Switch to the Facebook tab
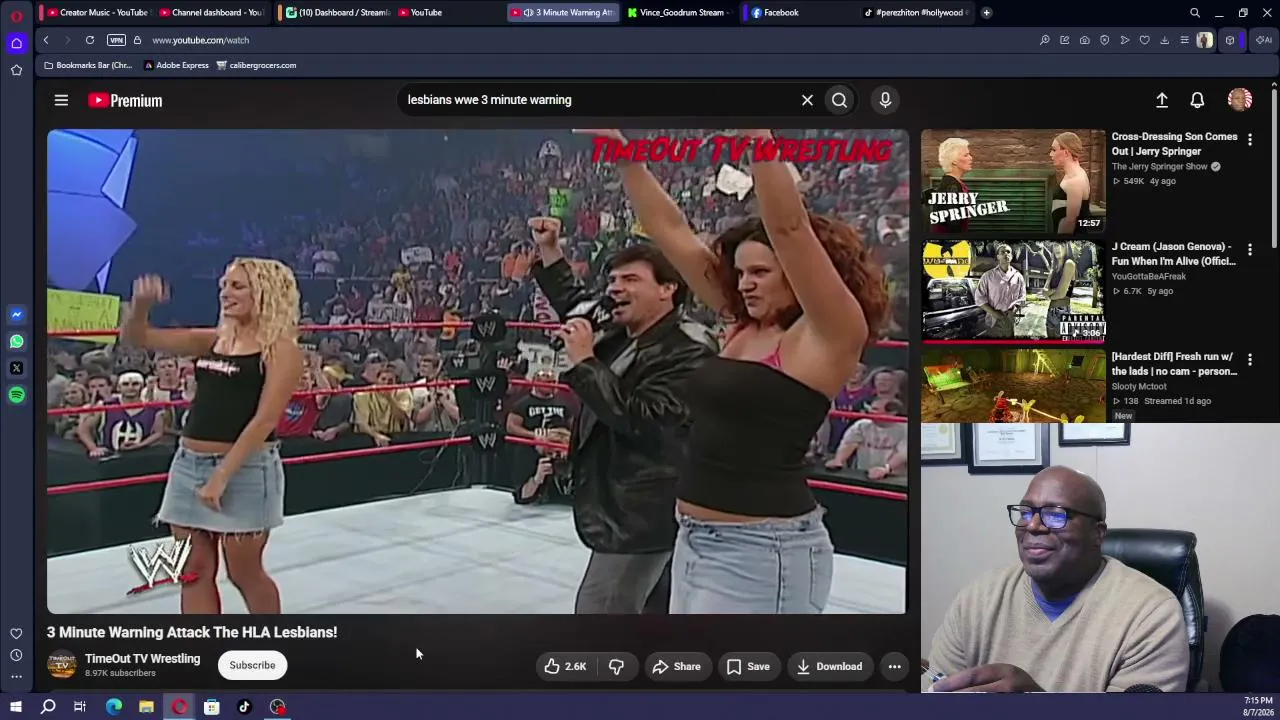This screenshot has height=720, width=1280. coord(800,12)
